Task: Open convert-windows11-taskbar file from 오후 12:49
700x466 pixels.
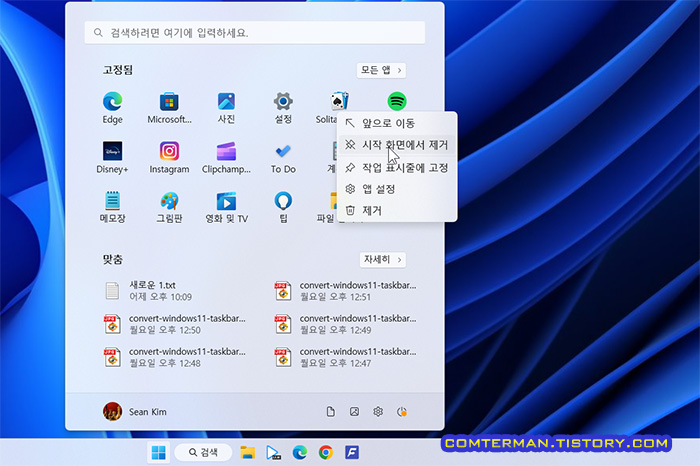Action: [x=346, y=324]
